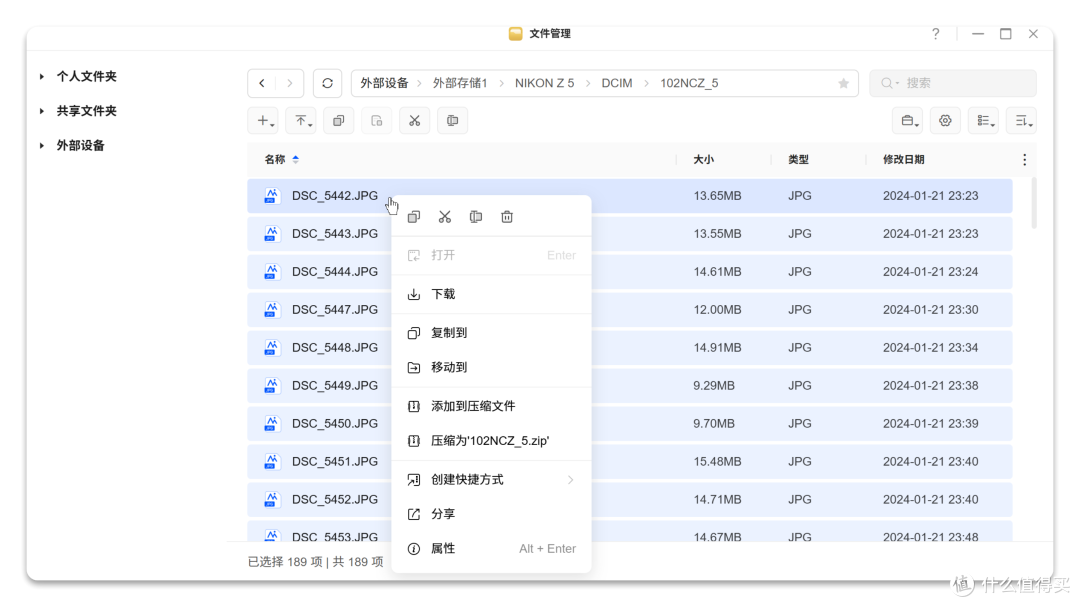
Task: Open file manager settings gear
Action: click(946, 121)
